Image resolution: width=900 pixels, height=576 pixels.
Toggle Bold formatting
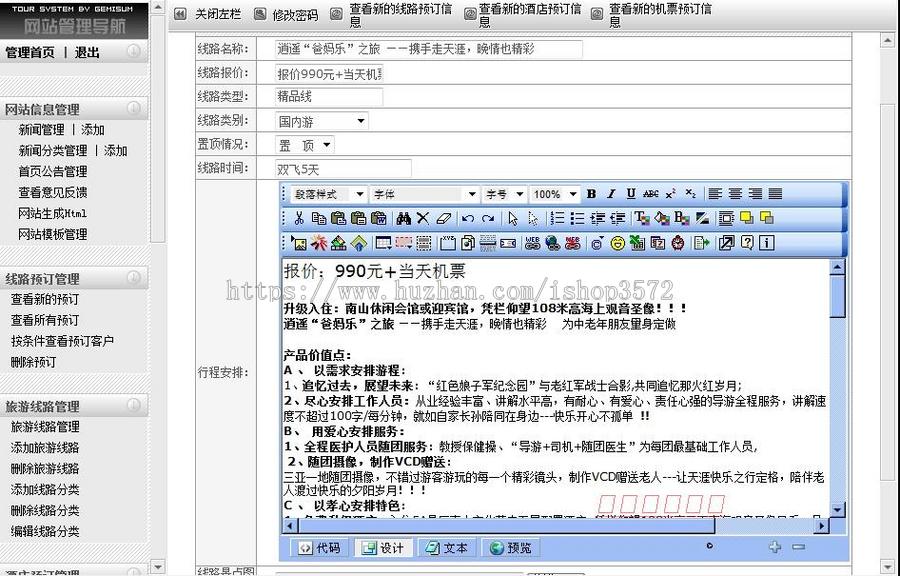(x=591, y=194)
